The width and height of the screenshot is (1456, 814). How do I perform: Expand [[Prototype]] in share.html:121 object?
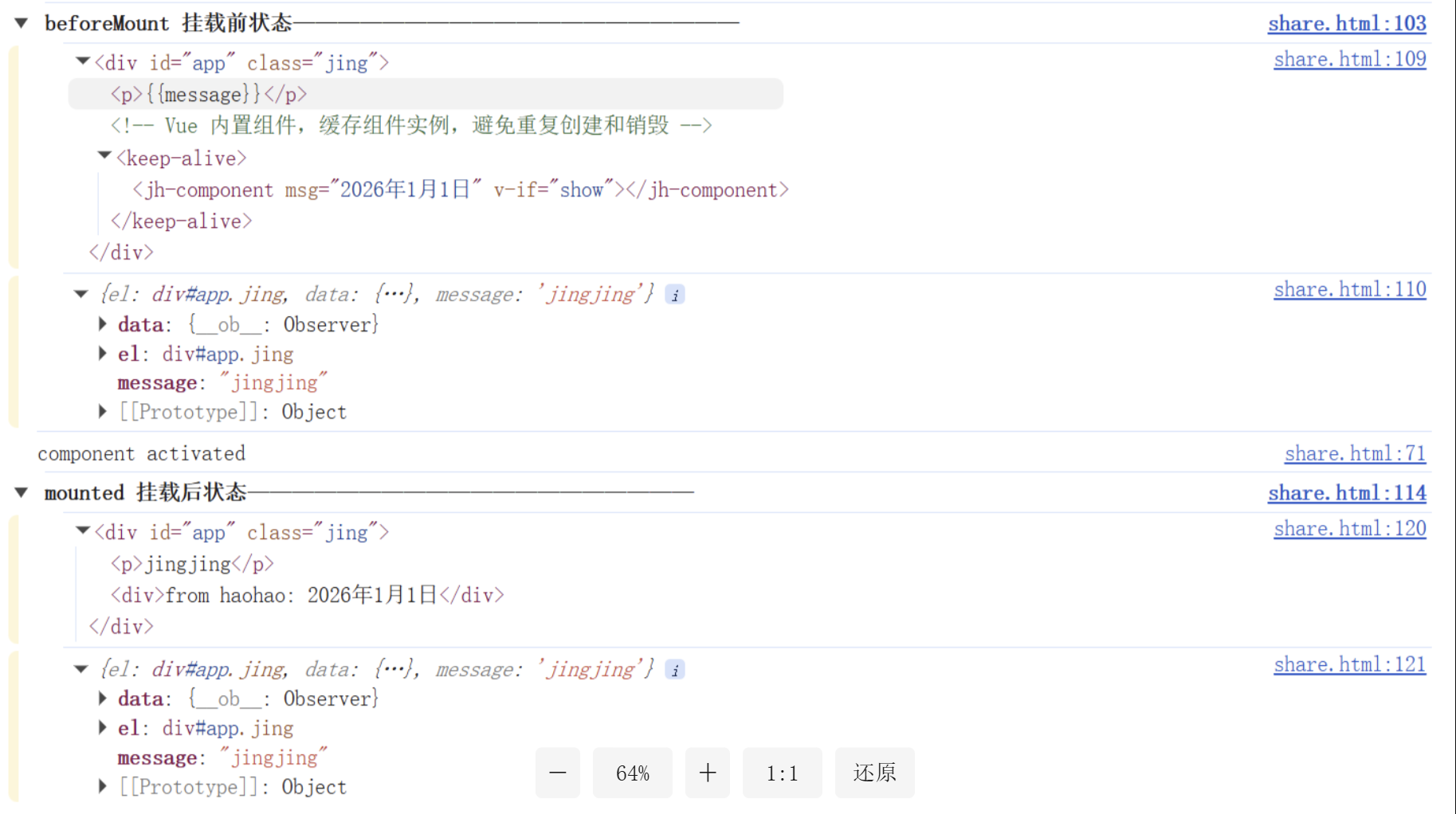coord(103,787)
